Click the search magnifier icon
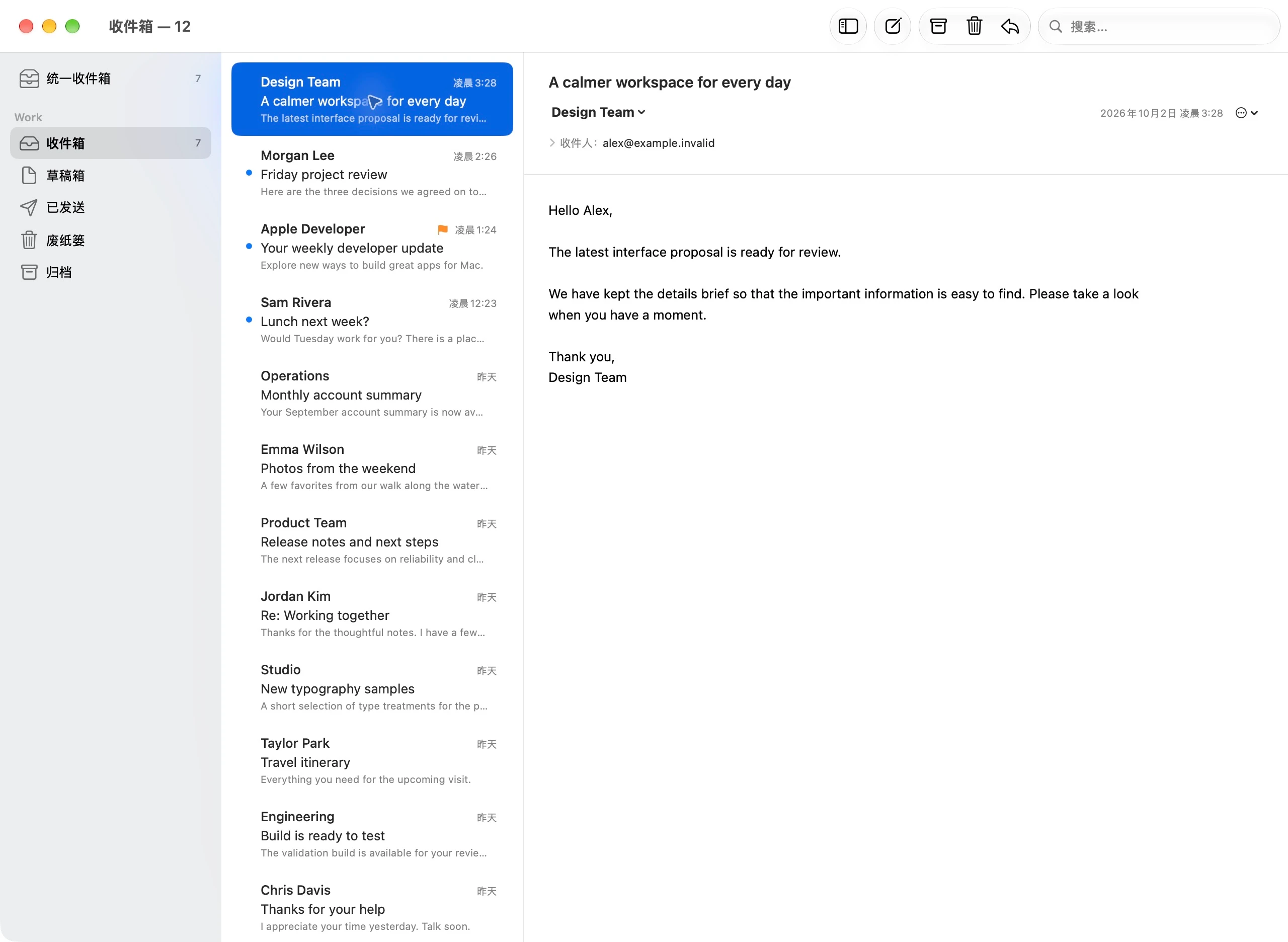Image resolution: width=1288 pixels, height=942 pixels. (x=1056, y=26)
